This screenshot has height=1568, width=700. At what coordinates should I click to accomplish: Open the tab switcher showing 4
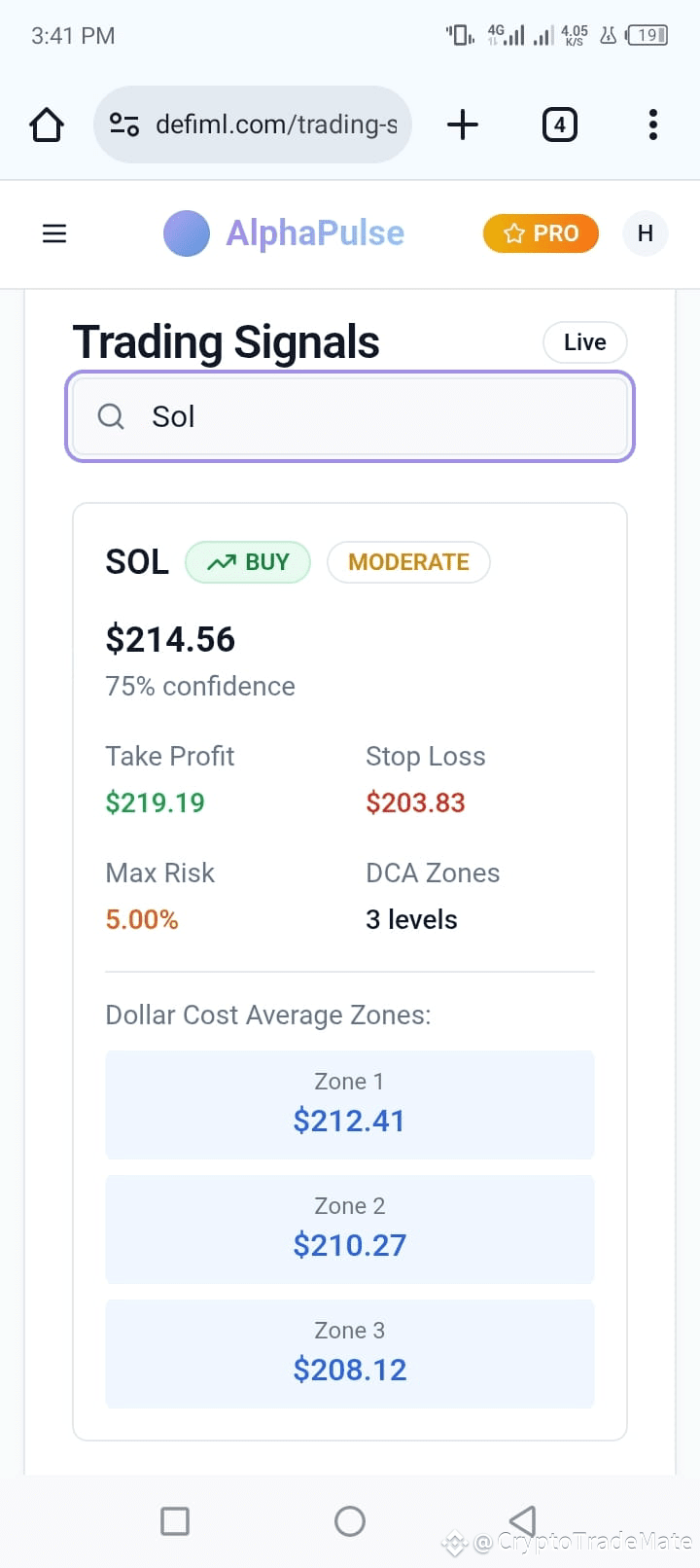[x=559, y=125]
